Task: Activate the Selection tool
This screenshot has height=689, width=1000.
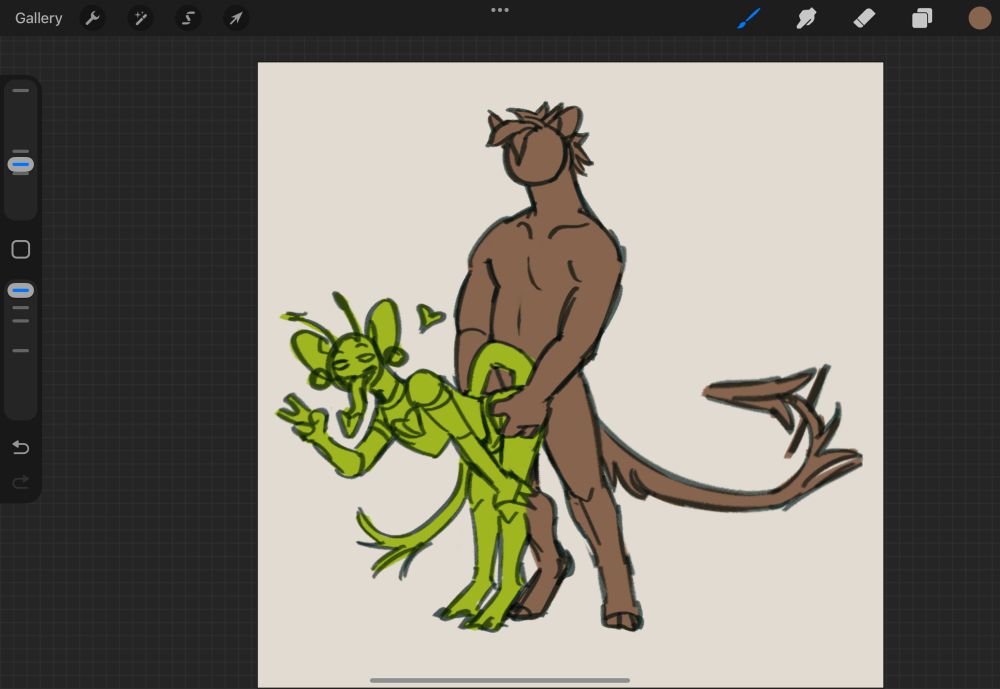Action: (x=188, y=18)
